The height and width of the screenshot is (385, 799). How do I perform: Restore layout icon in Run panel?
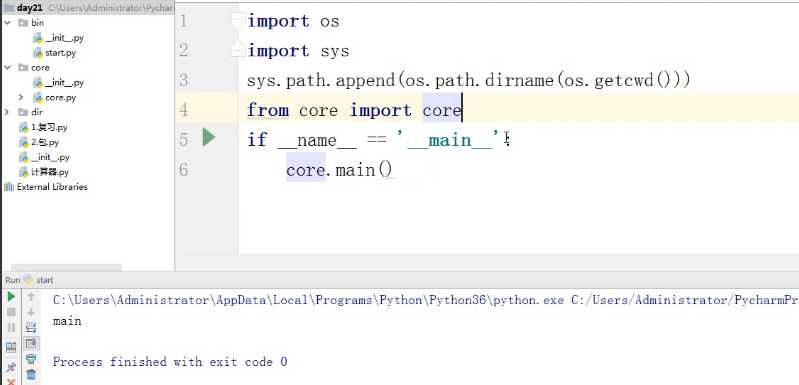(11, 348)
